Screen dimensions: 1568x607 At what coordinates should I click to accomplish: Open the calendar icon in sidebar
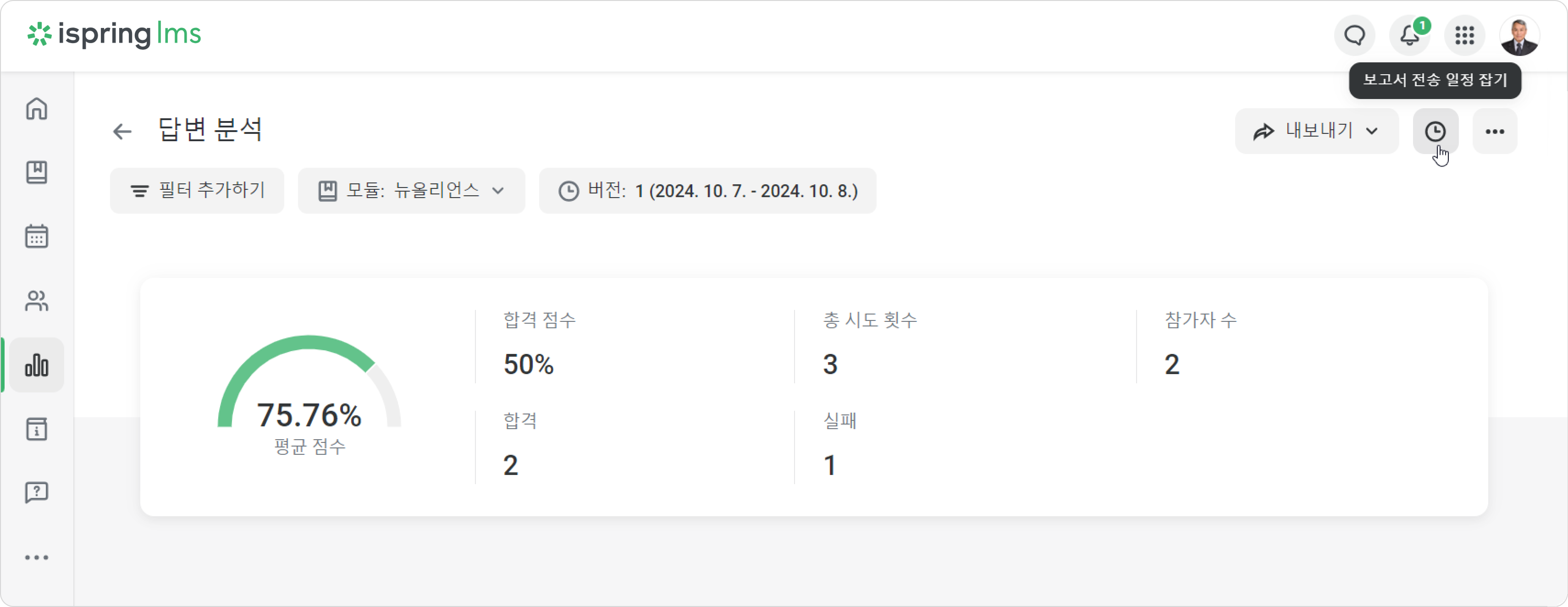36,236
